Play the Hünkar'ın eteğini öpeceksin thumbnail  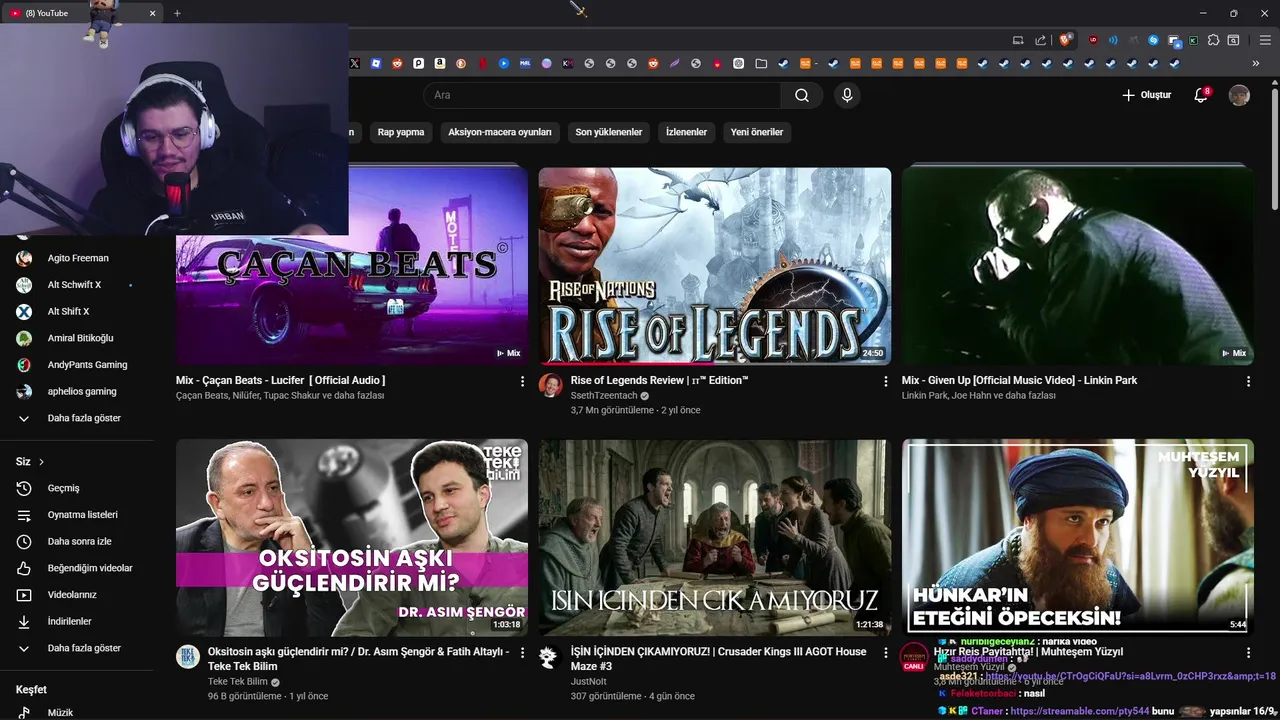(1078, 537)
